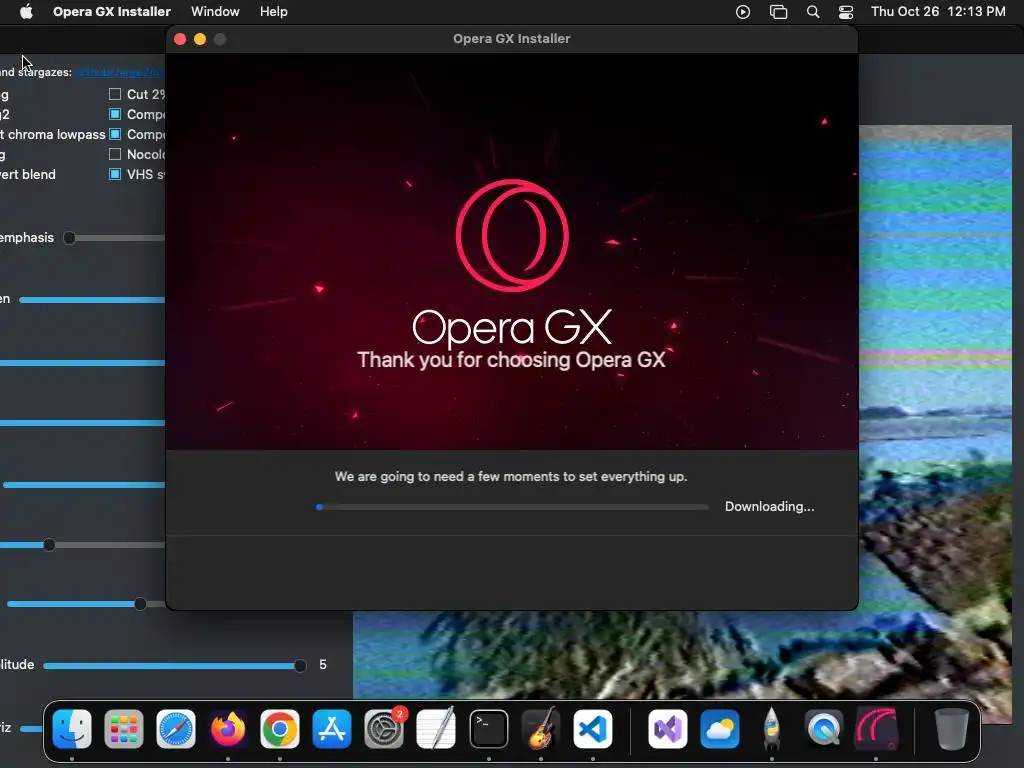
Task: Click the Opera GX logo in installer
Action: (x=512, y=235)
